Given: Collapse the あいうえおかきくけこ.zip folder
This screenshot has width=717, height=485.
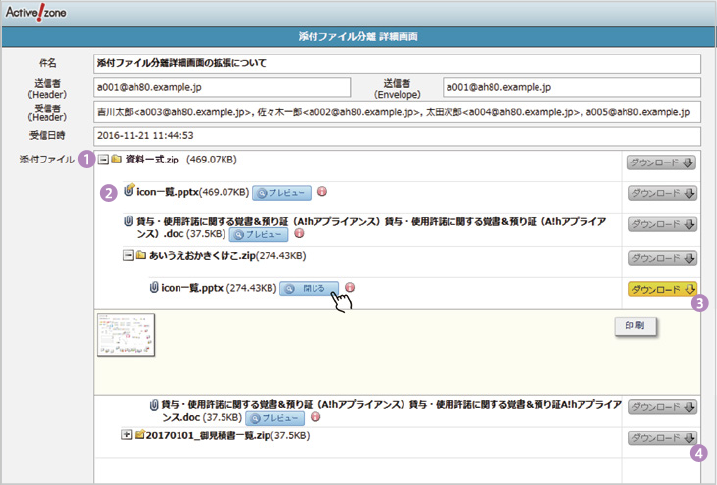Looking at the screenshot, I should pos(126,257).
